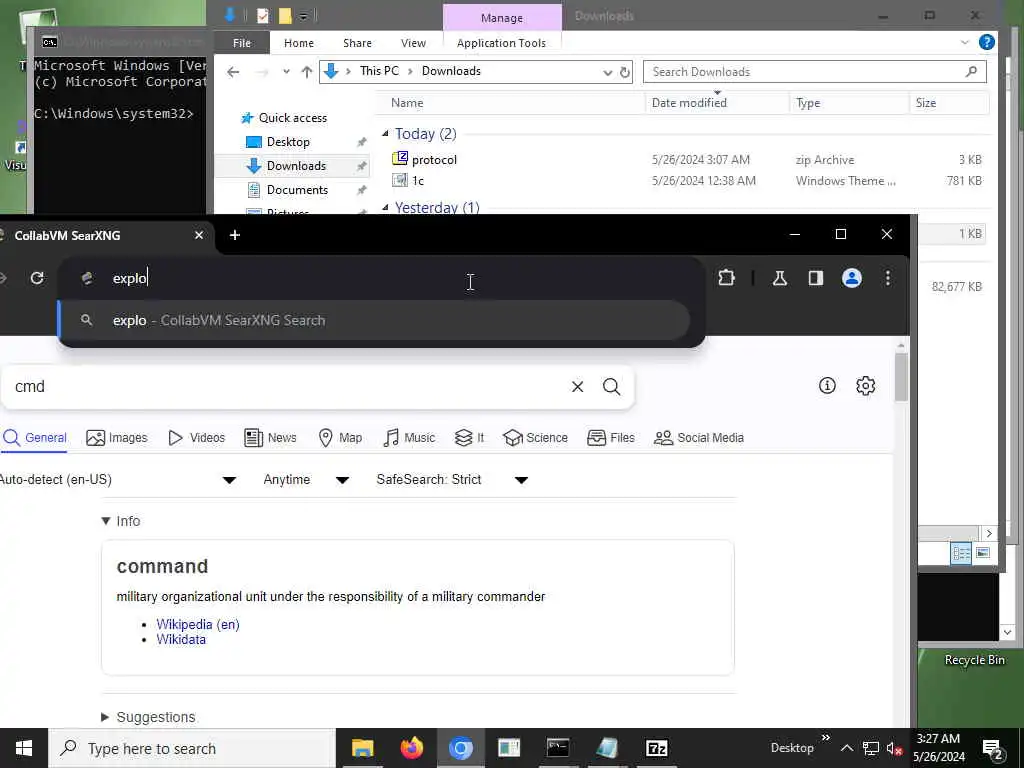
Task: Open Windows Start menu
Action: pyautogui.click(x=24, y=748)
